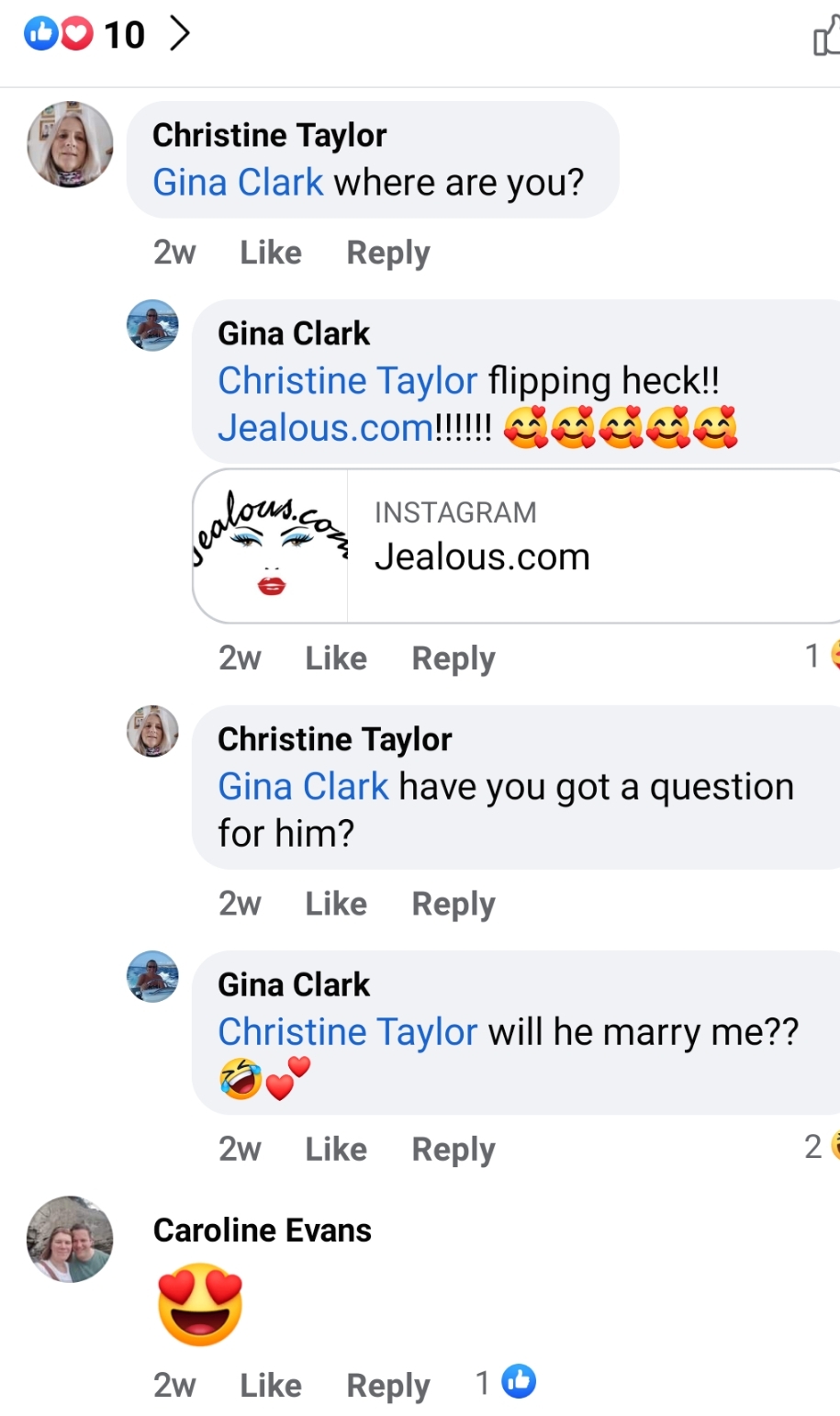Reply to Christine Taylor's "where are you?" comment
Viewport: 840px width, 1416px height.
pos(387,253)
